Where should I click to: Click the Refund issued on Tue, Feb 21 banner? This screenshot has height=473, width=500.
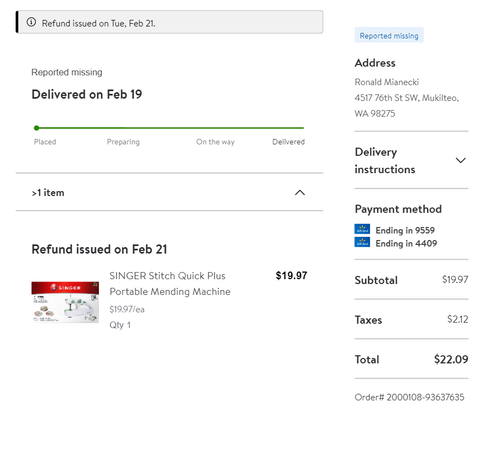[169, 22]
